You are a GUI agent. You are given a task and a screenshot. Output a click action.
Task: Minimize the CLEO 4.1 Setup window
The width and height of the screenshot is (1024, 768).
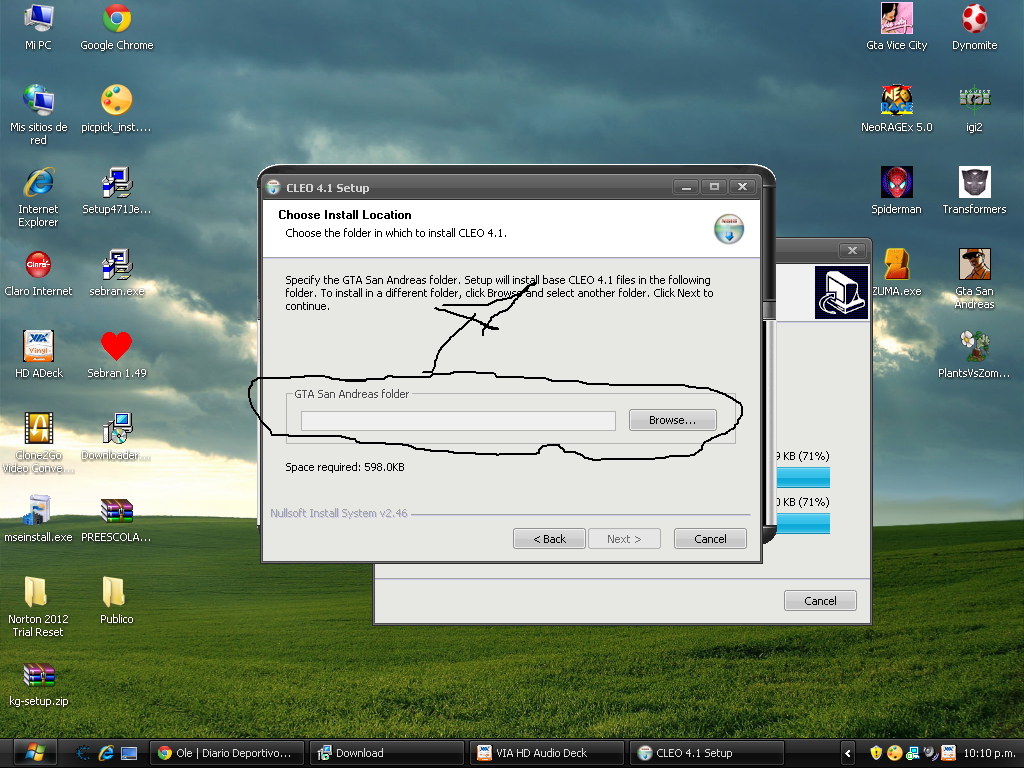coord(686,187)
